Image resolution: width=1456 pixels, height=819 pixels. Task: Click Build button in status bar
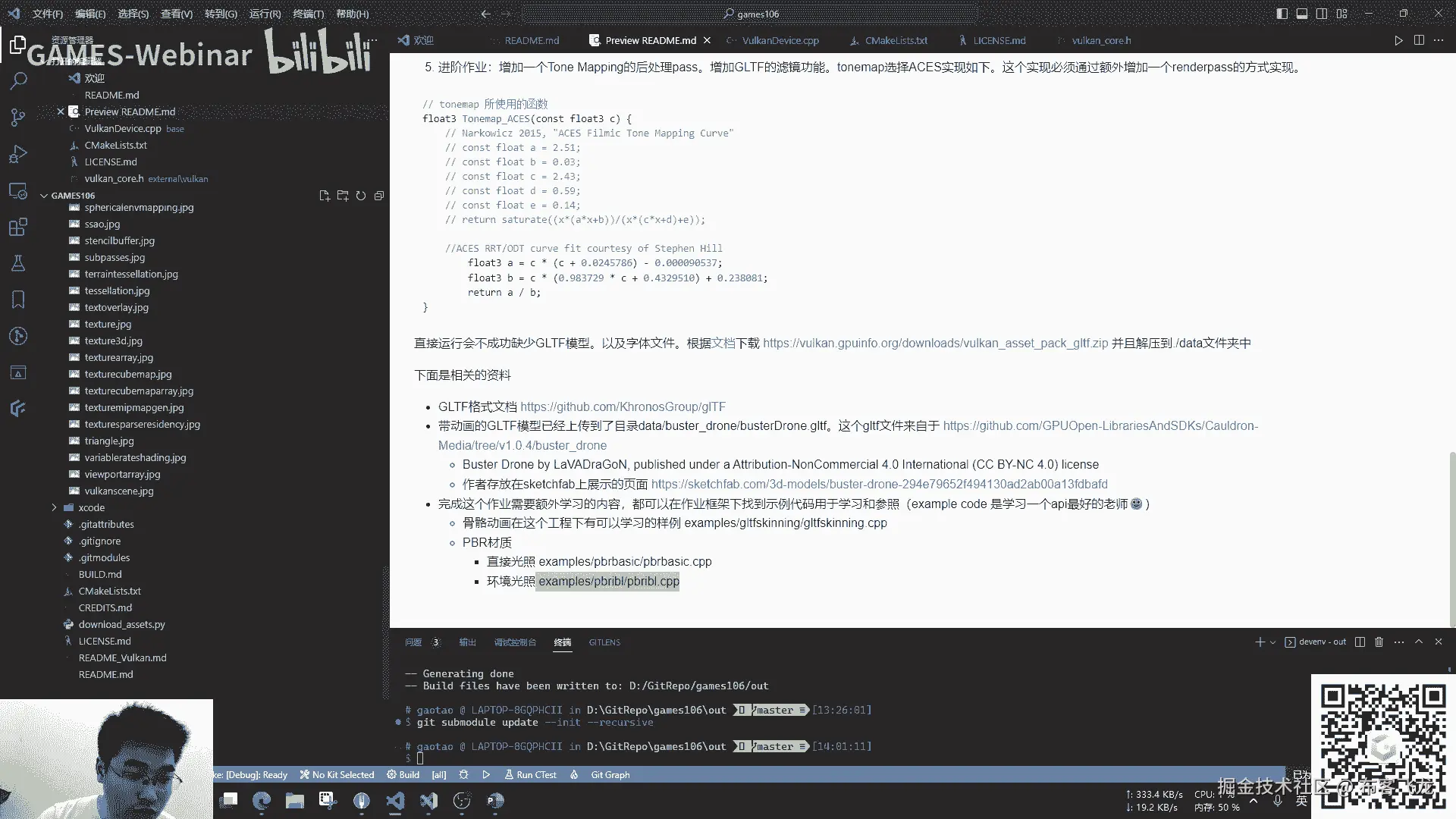coord(403,775)
